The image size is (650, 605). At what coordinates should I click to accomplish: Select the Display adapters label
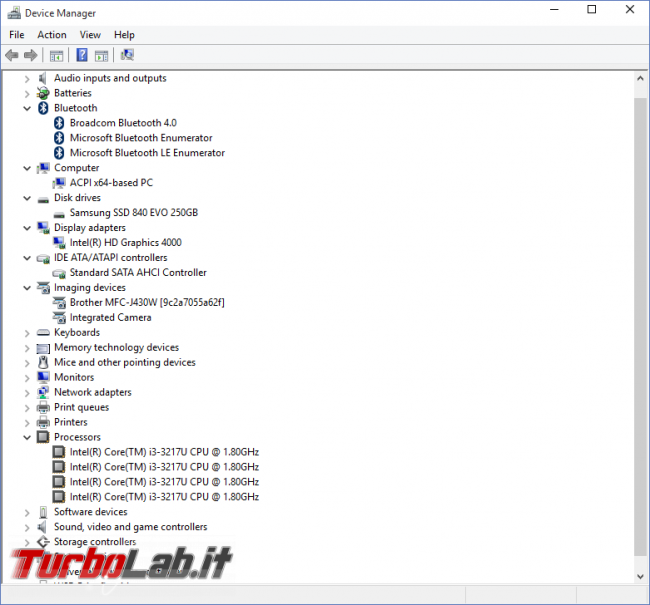(90, 228)
